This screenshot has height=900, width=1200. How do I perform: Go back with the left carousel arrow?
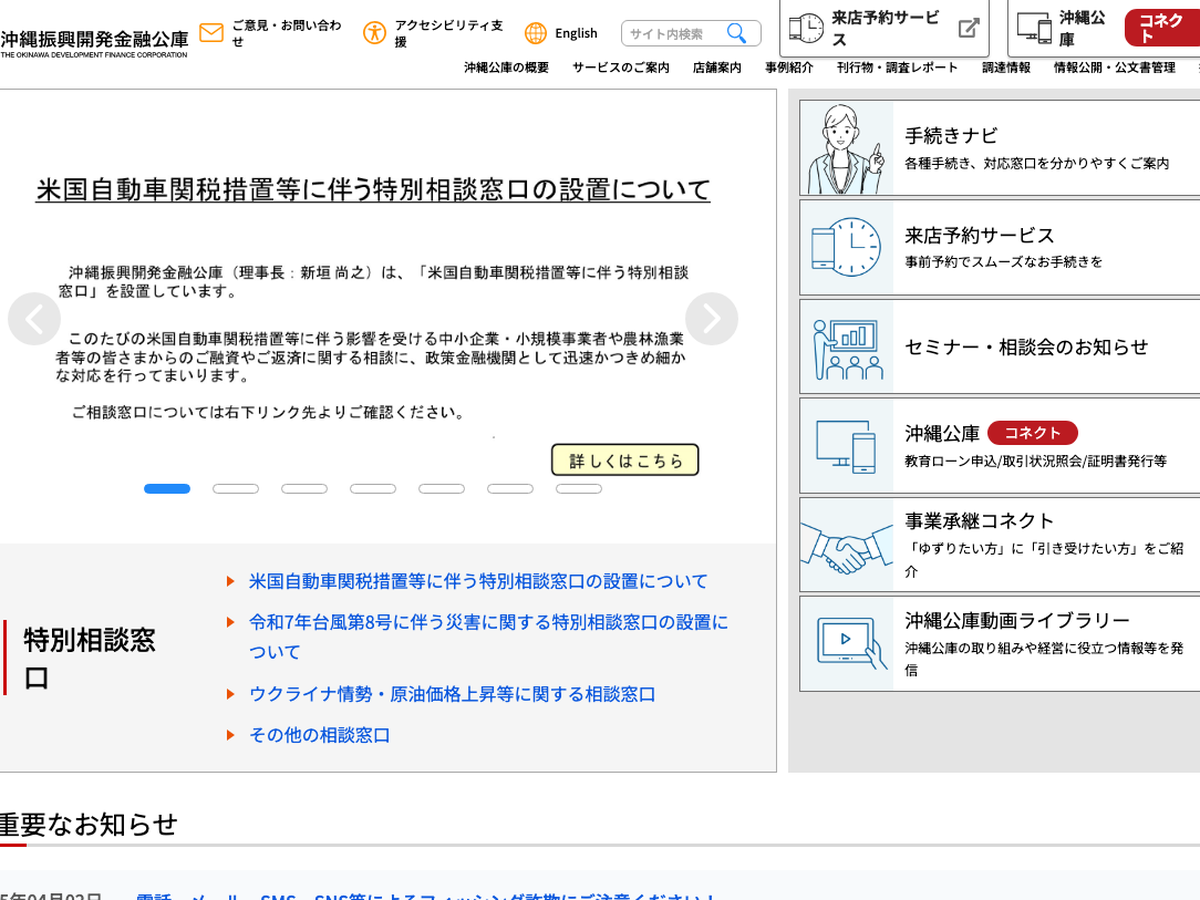(34, 319)
